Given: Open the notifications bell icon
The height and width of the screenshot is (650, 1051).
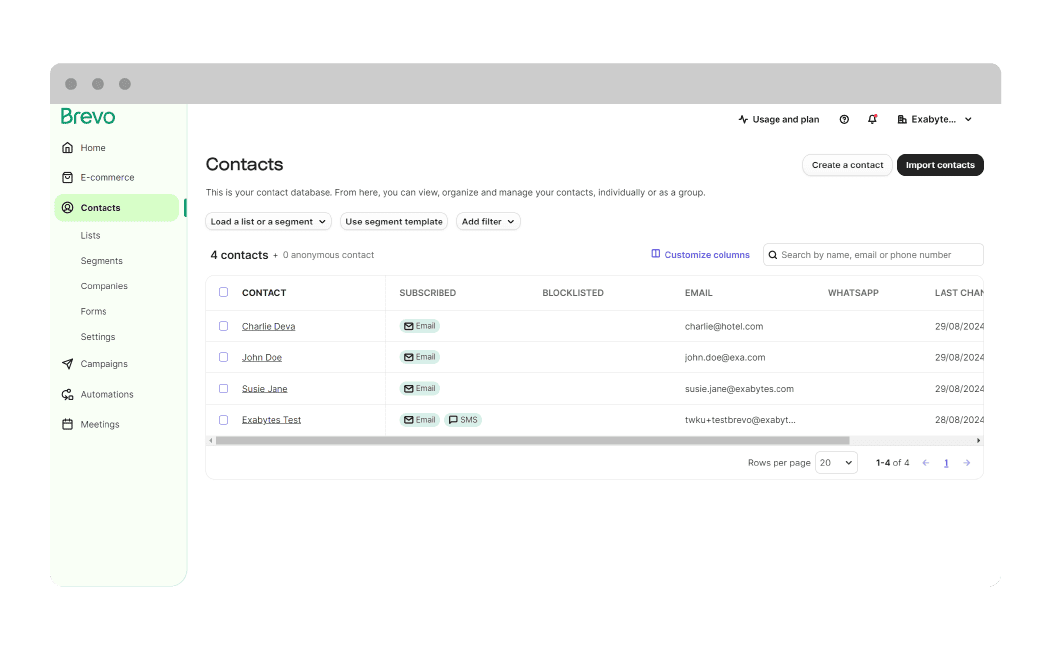Looking at the screenshot, I should click(872, 119).
